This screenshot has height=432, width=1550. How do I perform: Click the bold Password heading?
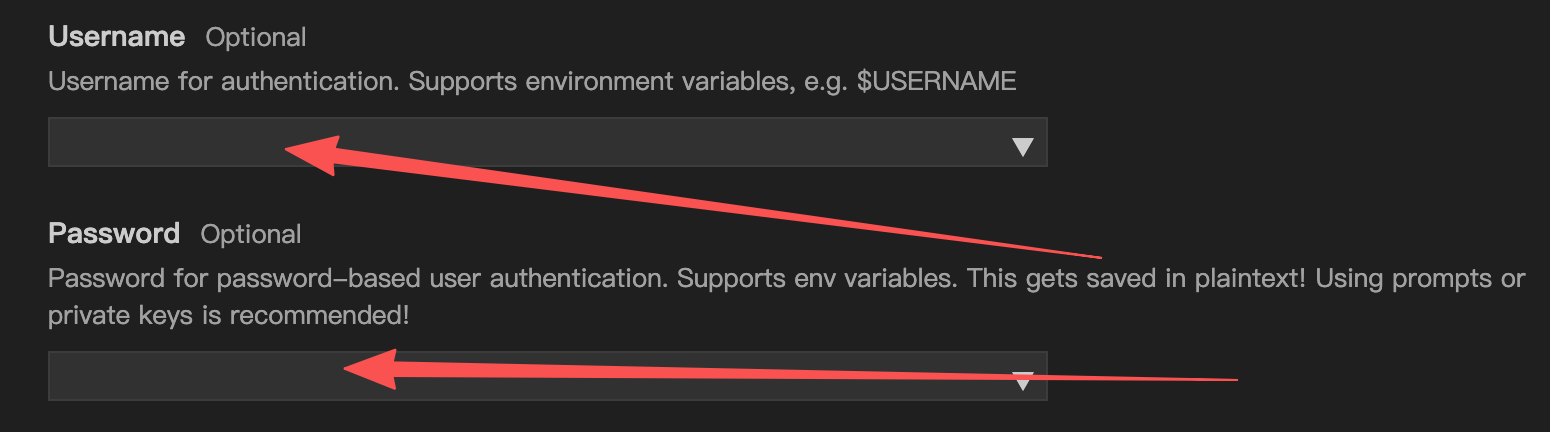pos(114,234)
